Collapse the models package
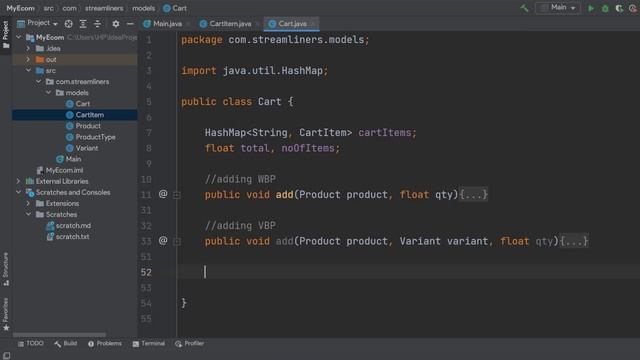This screenshot has width=640, height=360. point(48,92)
